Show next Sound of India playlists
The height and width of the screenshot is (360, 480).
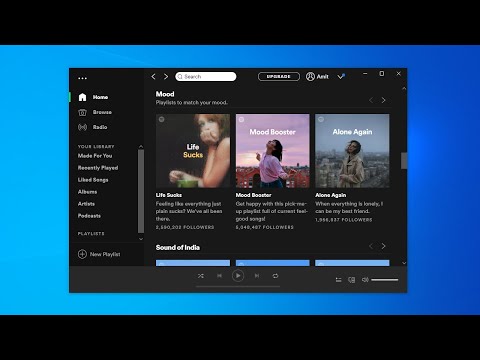(383, 246)
